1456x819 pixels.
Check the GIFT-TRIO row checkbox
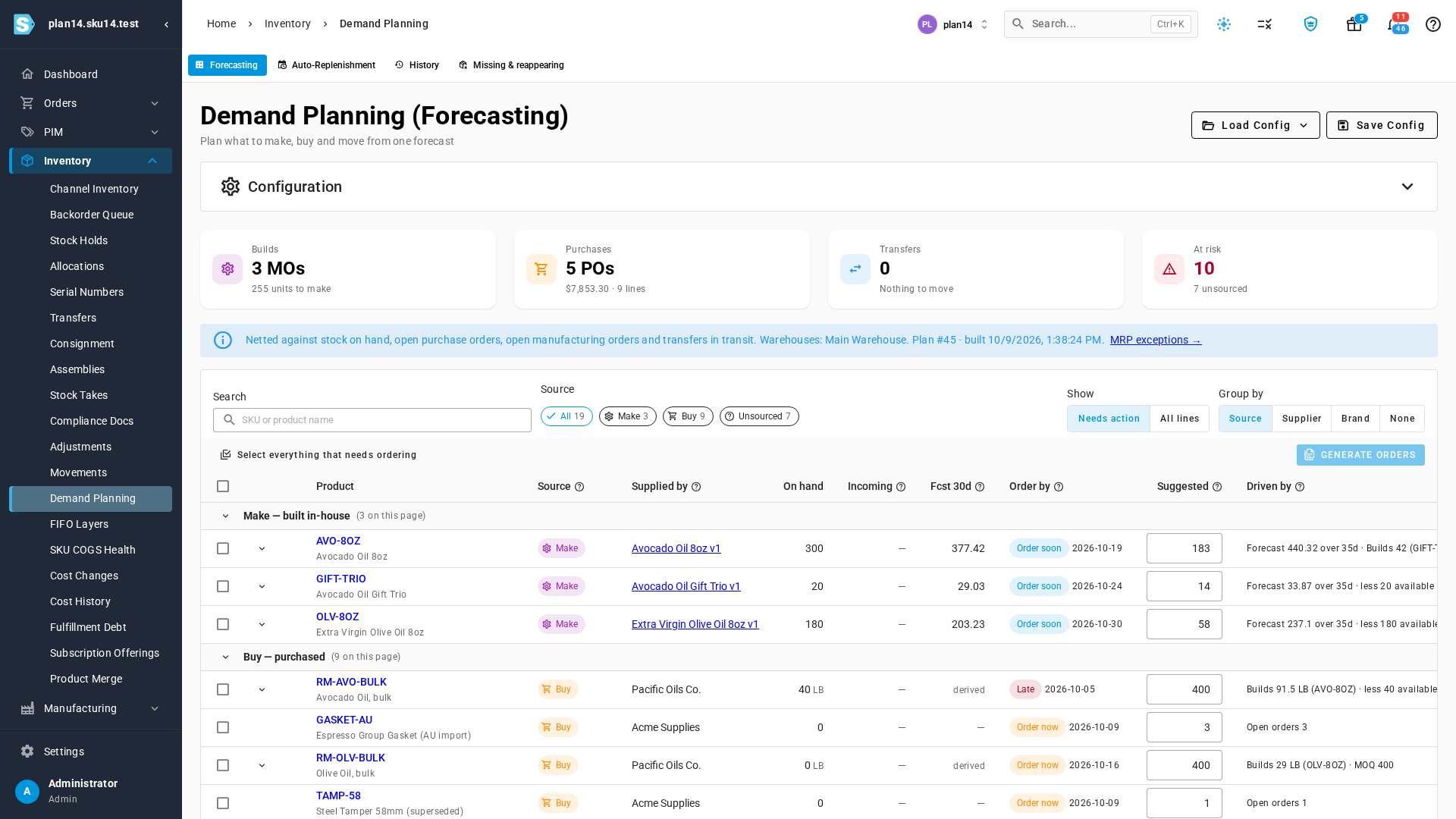coord(223,586)
